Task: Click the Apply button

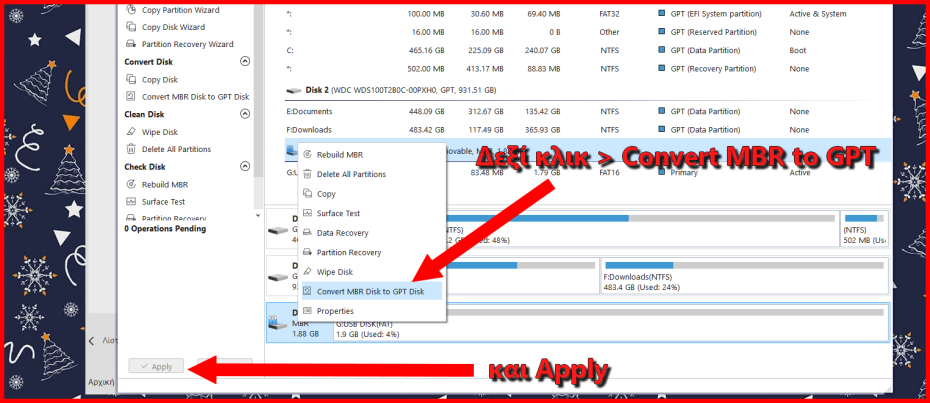Action: pos(156,366)
